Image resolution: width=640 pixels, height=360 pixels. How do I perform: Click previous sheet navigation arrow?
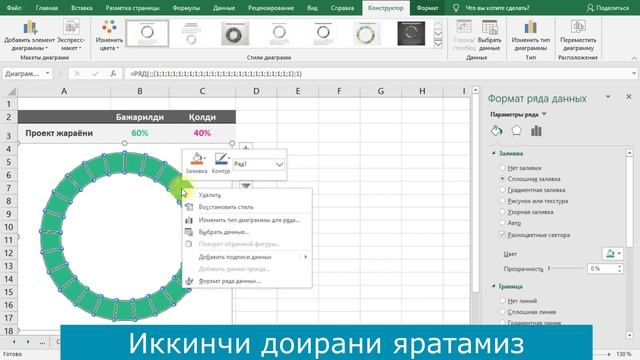point(14,342)
